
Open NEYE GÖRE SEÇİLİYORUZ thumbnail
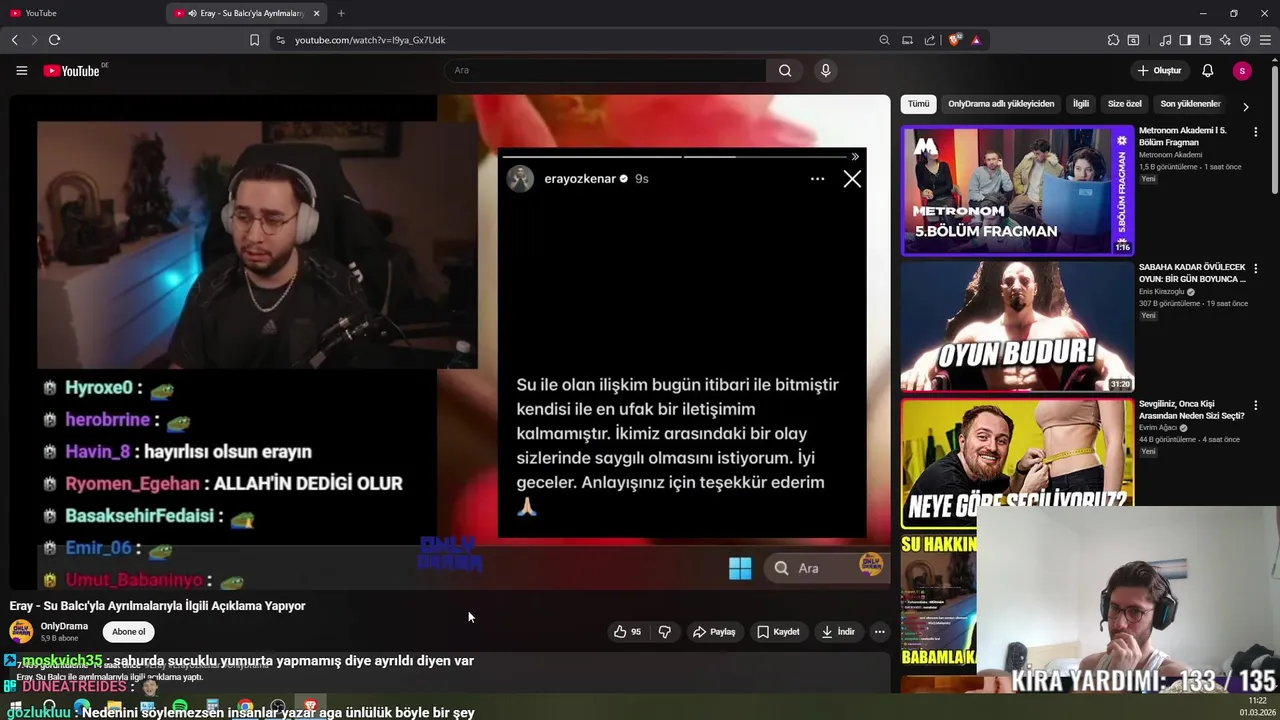pos(1017,463)
